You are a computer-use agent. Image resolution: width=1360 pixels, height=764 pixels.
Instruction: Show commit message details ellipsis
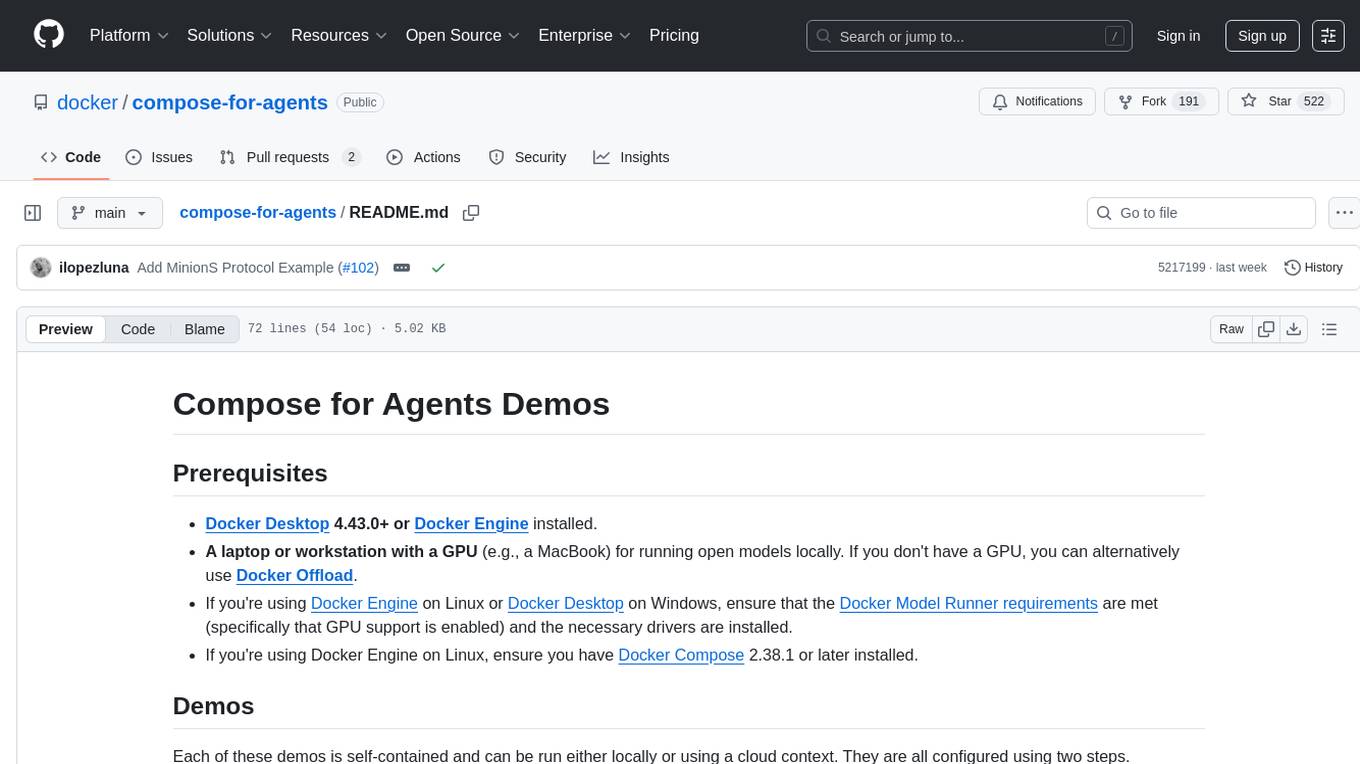(x=401, y=268)
